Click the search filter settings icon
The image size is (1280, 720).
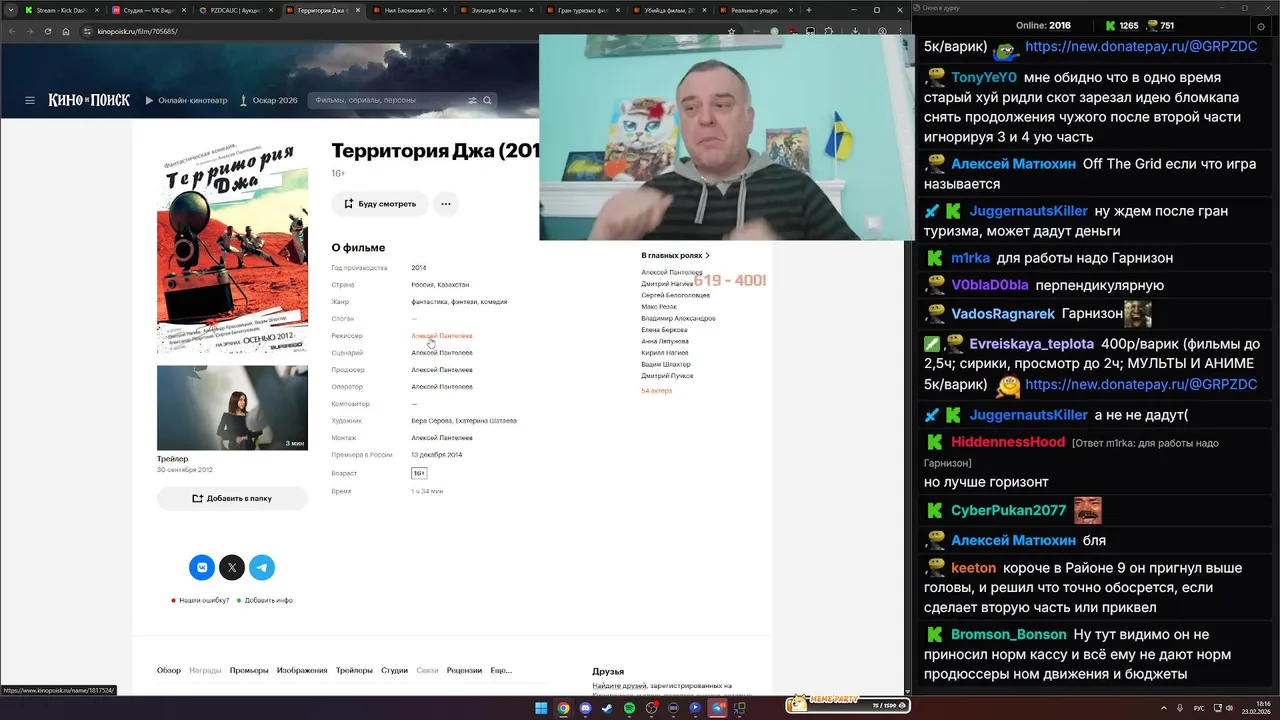coord(473,100)
